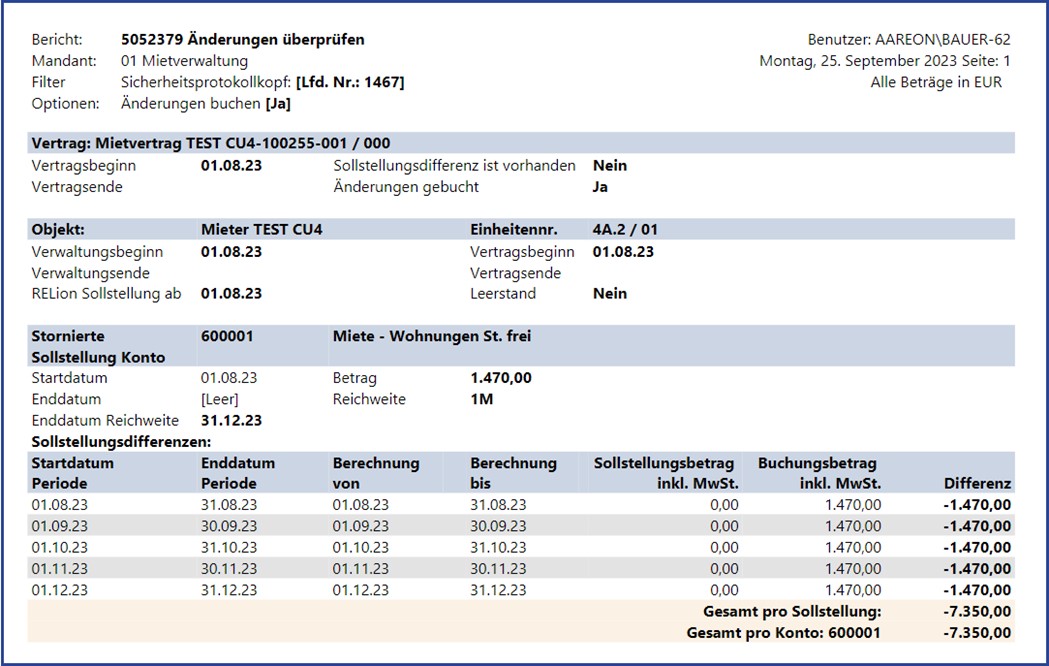
Task: Select the user name 'AAREON\BAUER-62'
Action: 944,40
